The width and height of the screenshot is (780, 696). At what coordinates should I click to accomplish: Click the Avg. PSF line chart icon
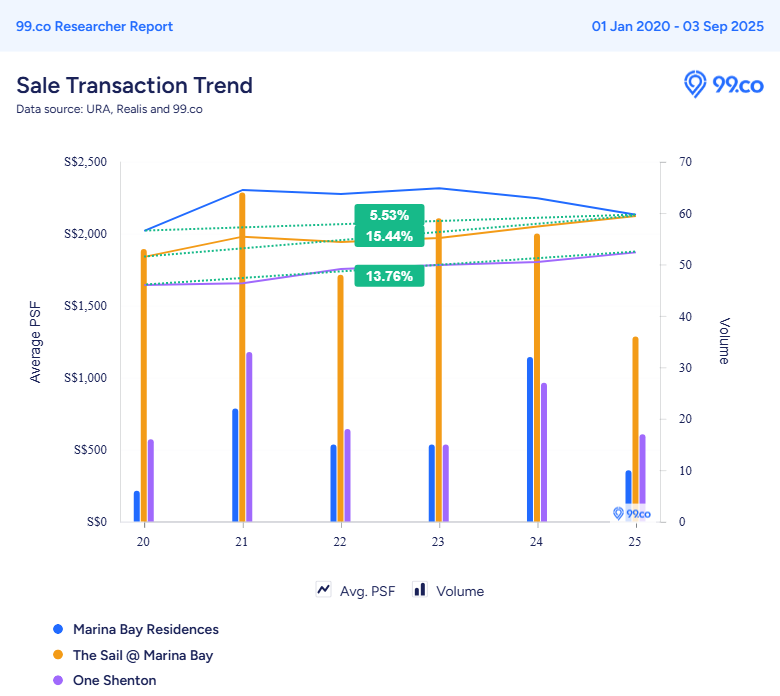(324, 590)
